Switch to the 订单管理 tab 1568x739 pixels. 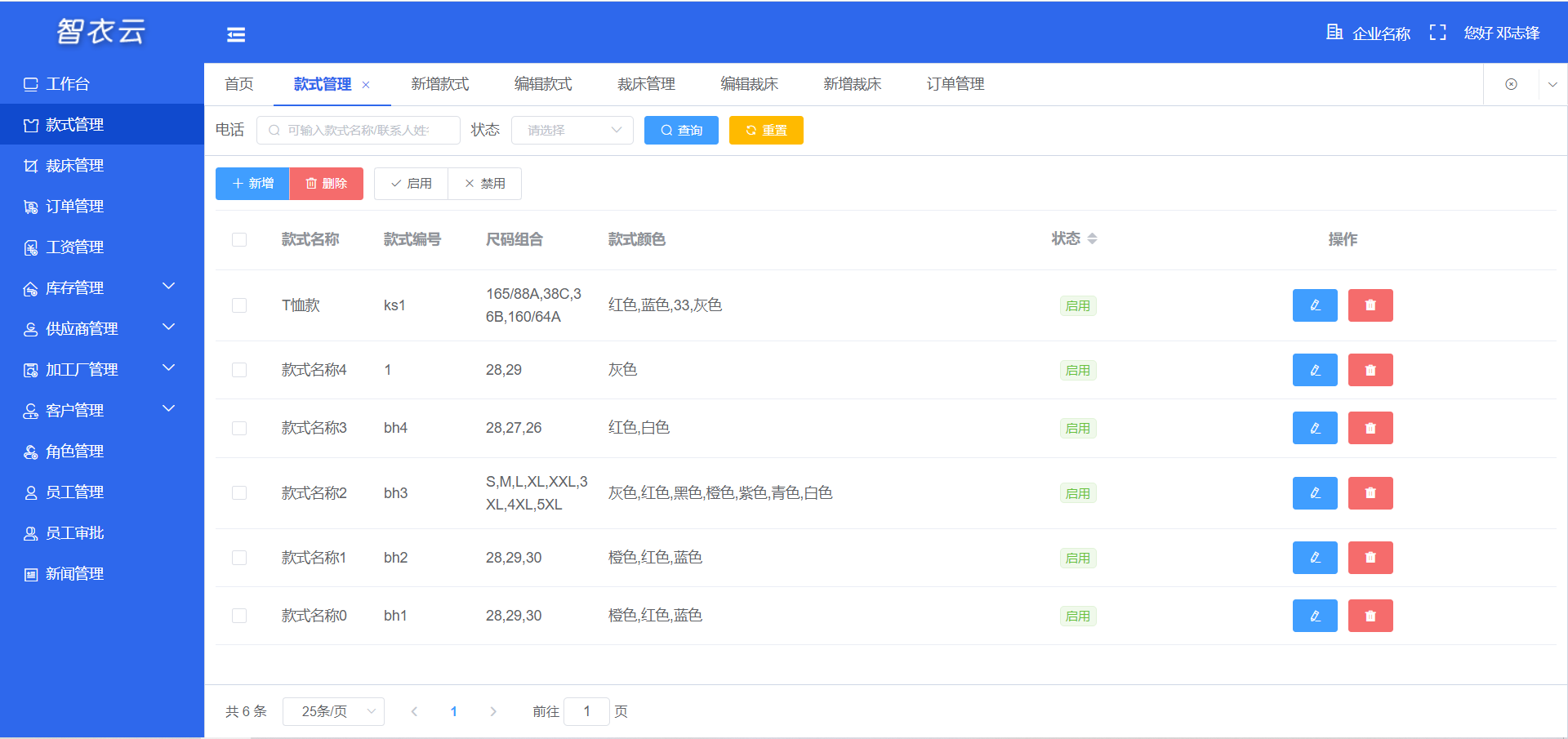(x=955, y=84)
